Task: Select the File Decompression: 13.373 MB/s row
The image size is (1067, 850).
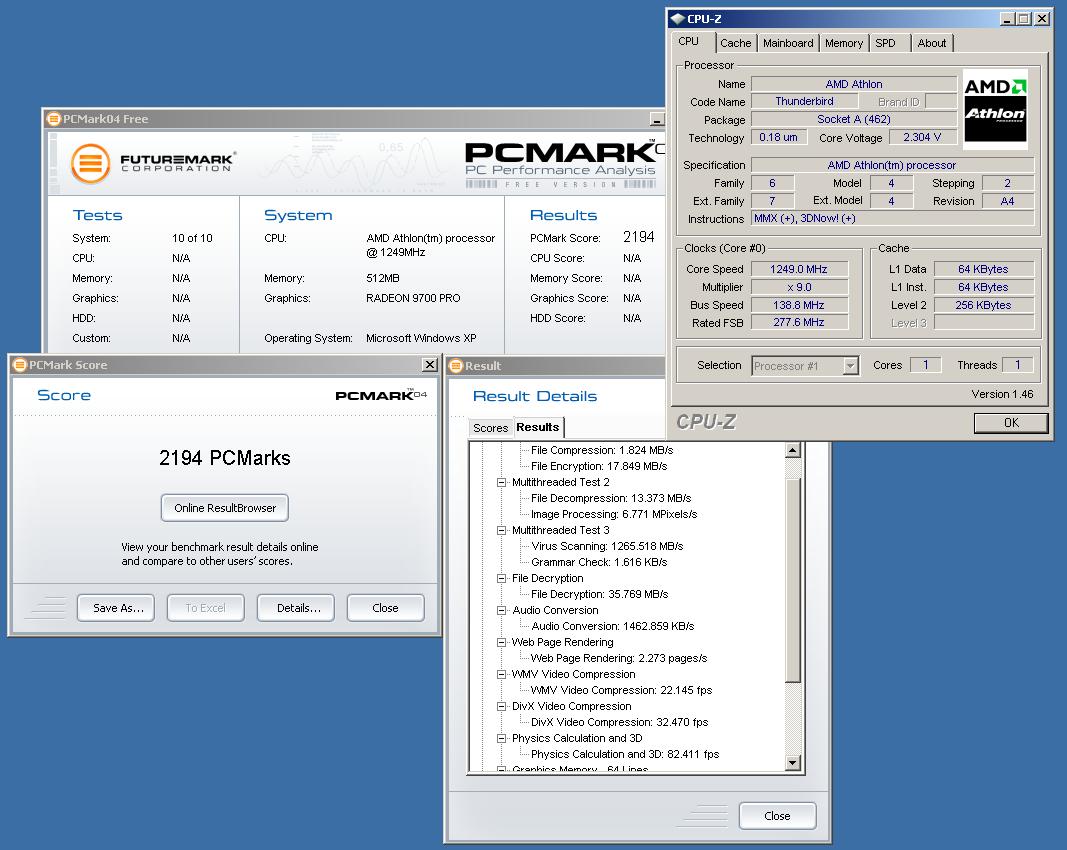Action: (611, 498)
